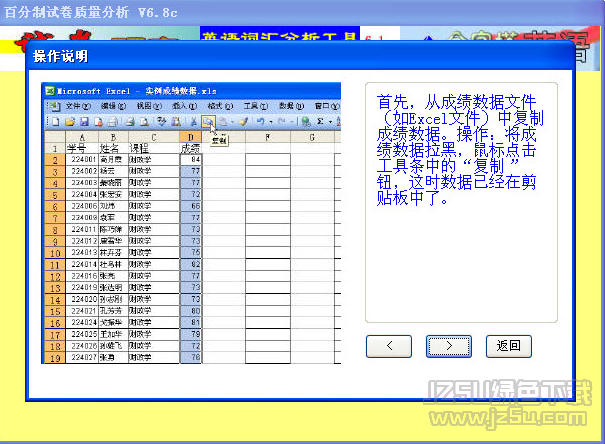Click the score 84 in row 2
Viewport: 605px width, 444px height.
[191, 159]
